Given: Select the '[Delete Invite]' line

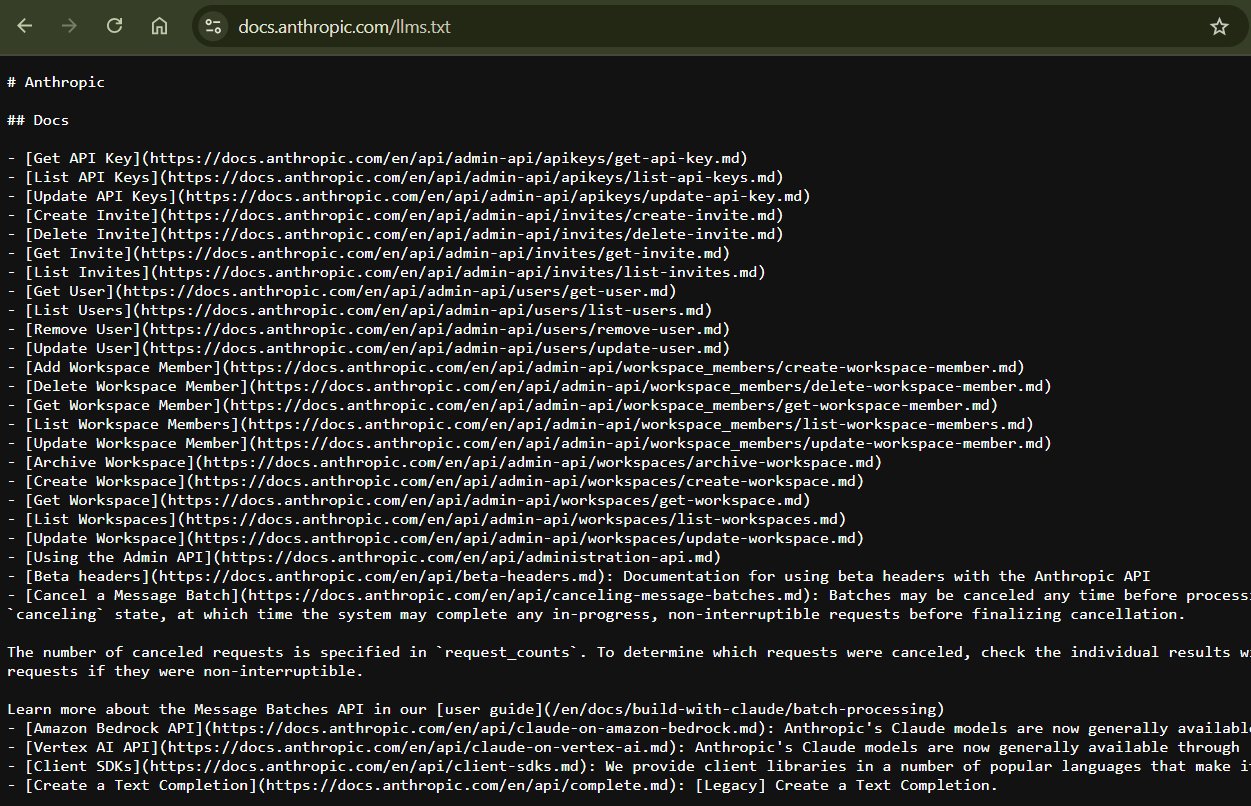Looking at the screenshot, I should click(x=396, y=234).
